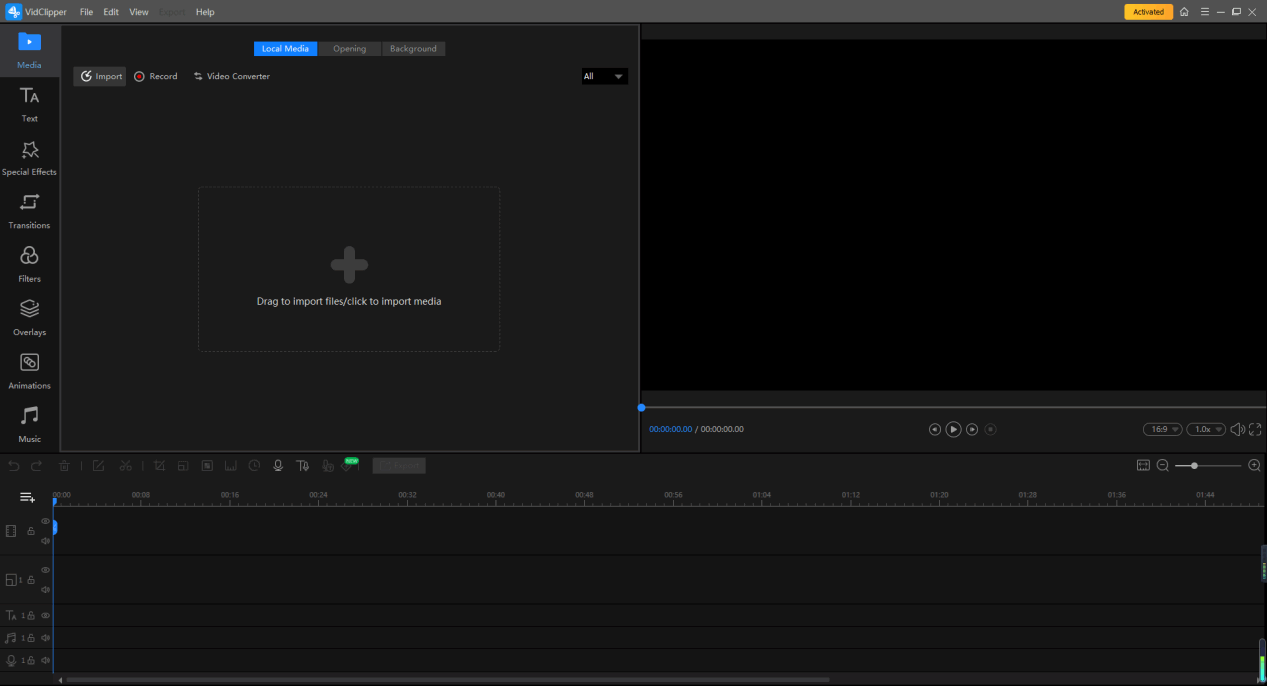Open the 1.0x playback speed dropdown
Screen dimensions: 1267x686
tap(1206, 430)
